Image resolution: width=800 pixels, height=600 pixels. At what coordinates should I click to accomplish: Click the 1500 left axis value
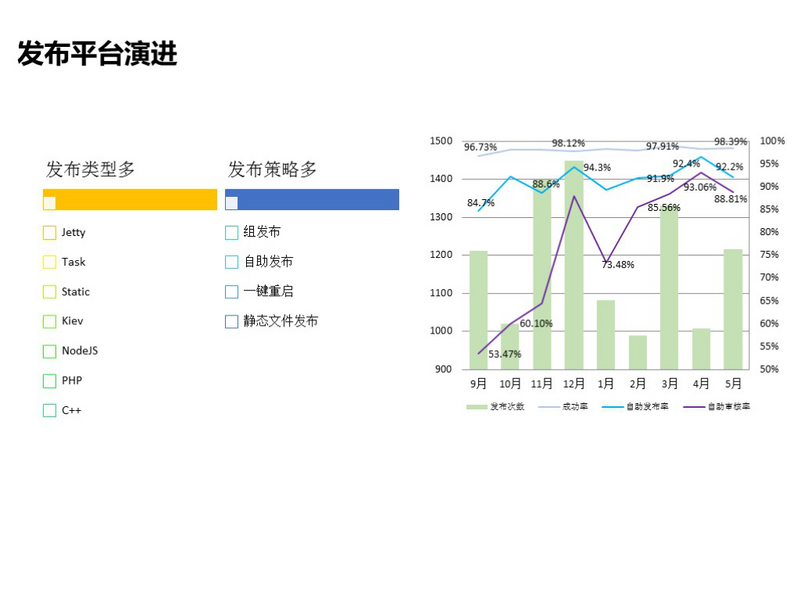(441, 141)
